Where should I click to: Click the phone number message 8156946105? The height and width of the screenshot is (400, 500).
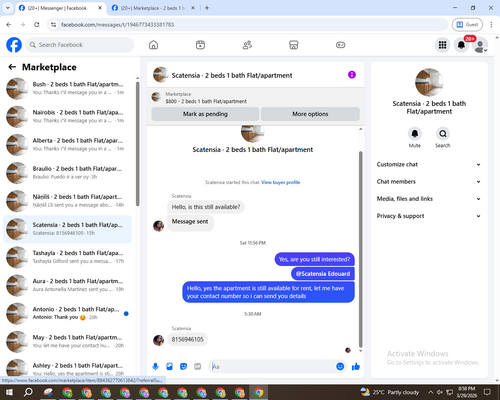coord(187,339)
